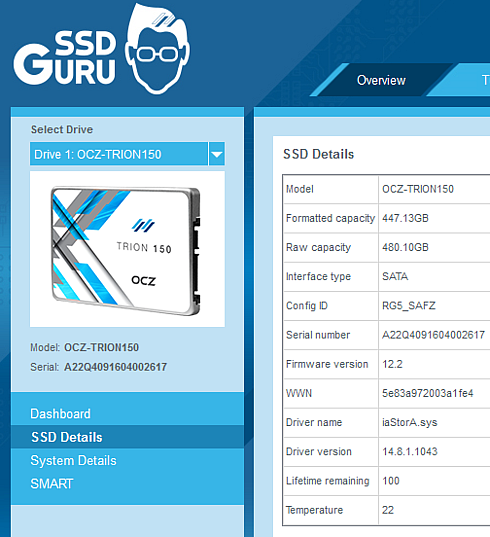Click the serial number value in the table
Screen dimensions: 490x537
tap(433, 335)
